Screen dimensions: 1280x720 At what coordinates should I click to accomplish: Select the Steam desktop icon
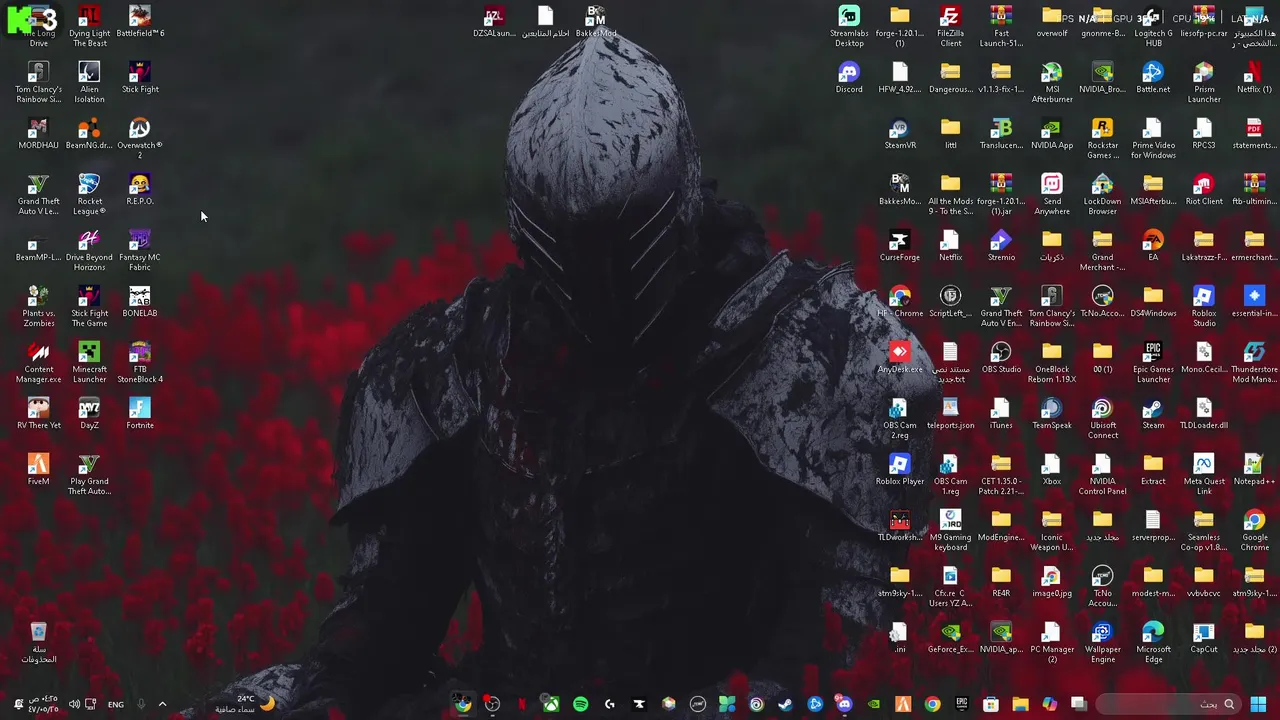[x=1153, y=415]
